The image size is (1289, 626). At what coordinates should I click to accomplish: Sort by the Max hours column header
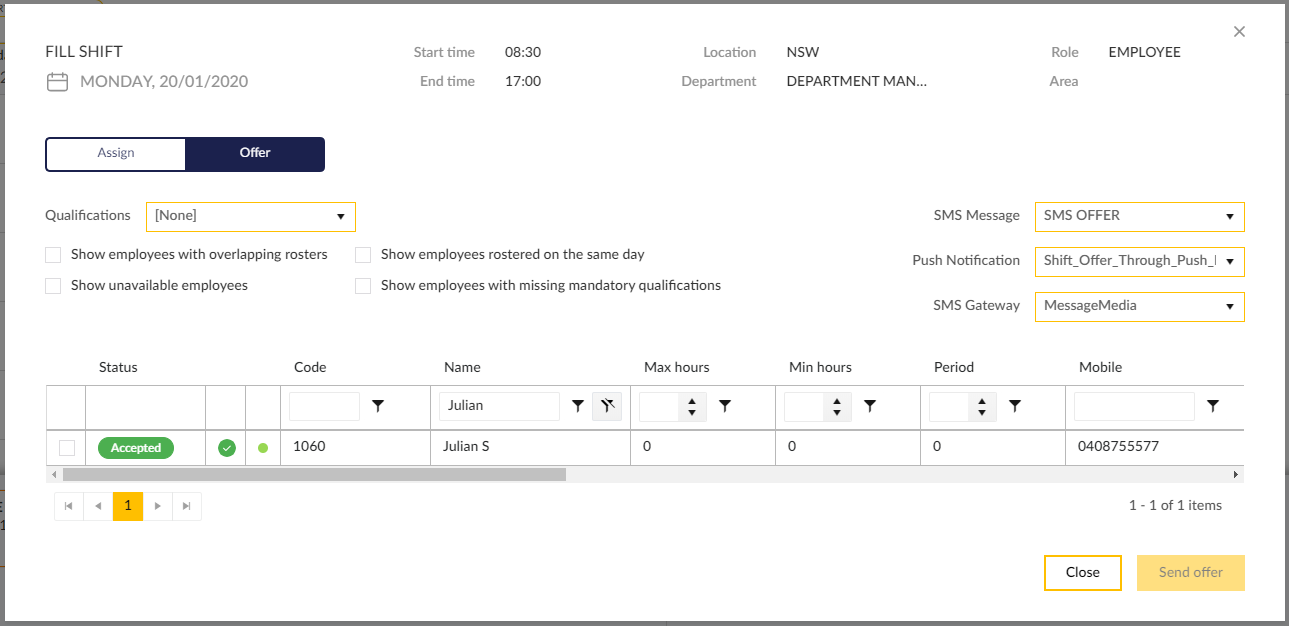point(677,367)
